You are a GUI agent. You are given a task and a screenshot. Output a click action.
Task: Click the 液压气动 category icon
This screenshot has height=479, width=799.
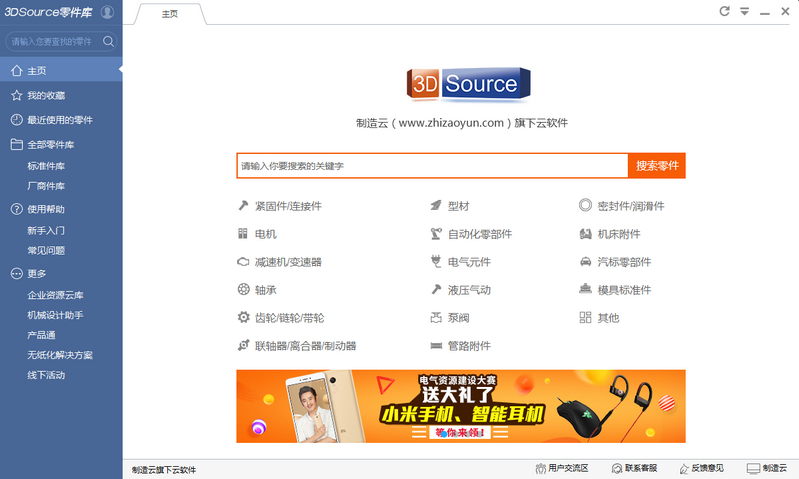pos(436,289)
